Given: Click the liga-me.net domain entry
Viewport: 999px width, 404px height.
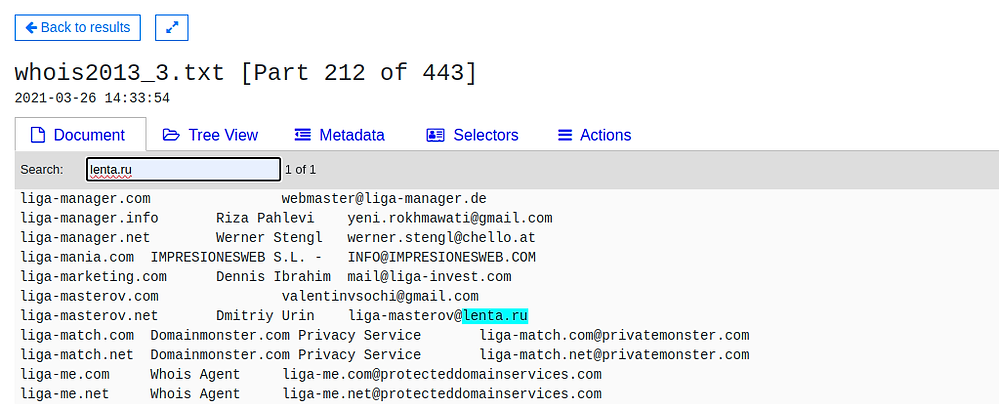Looking at the screenshot, I should click(65, 394).
